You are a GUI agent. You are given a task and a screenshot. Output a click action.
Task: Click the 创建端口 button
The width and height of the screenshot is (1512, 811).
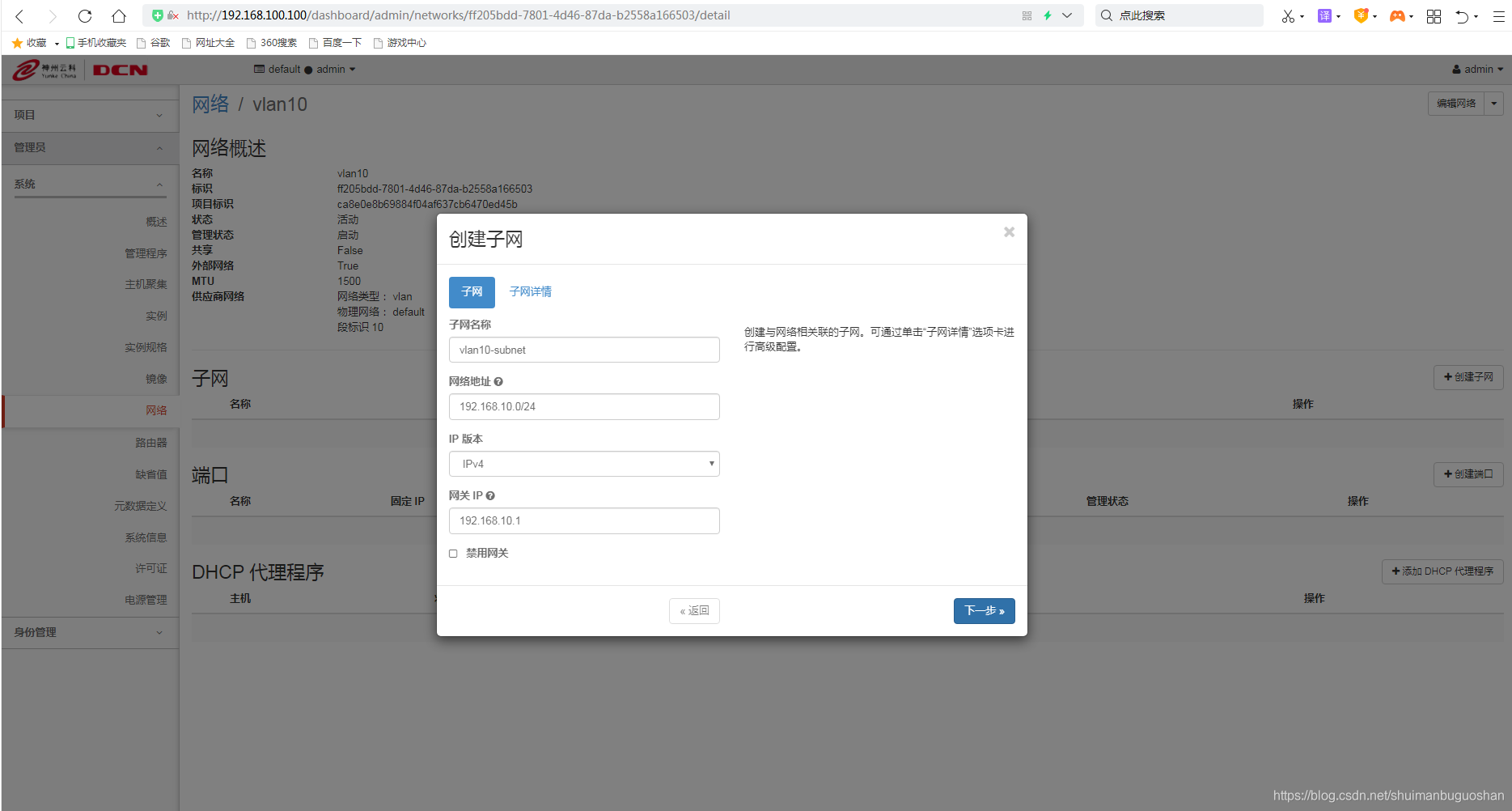tap(1468, 474)
